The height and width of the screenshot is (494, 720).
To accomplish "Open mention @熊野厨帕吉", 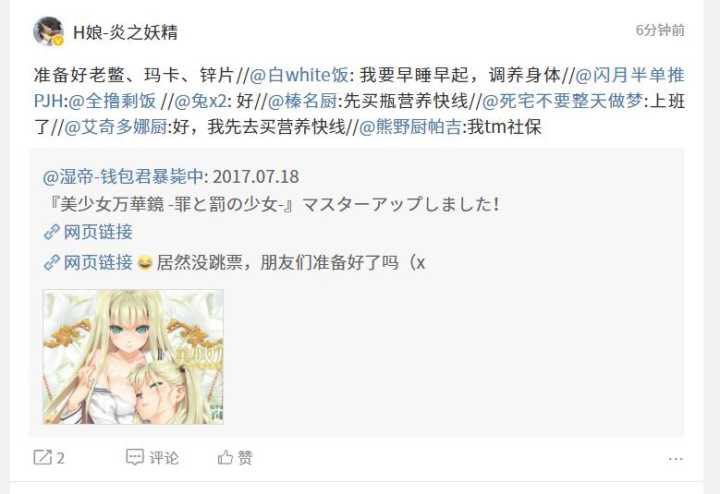I will [x=410, y=127].
